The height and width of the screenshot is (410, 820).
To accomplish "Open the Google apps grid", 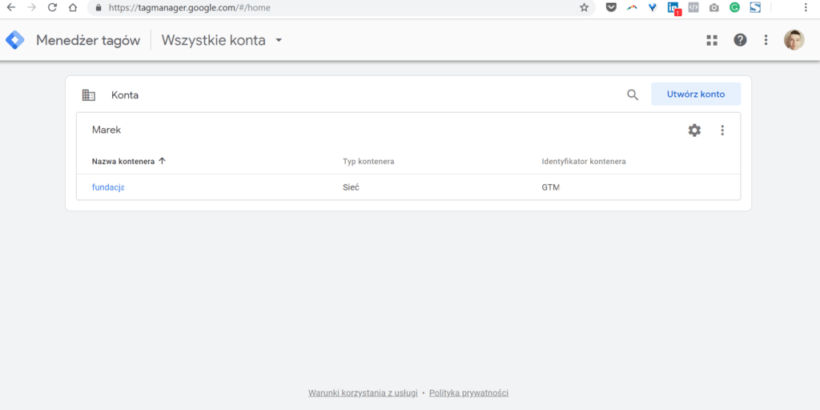I will pyautogui.click(x=712, y=40).
